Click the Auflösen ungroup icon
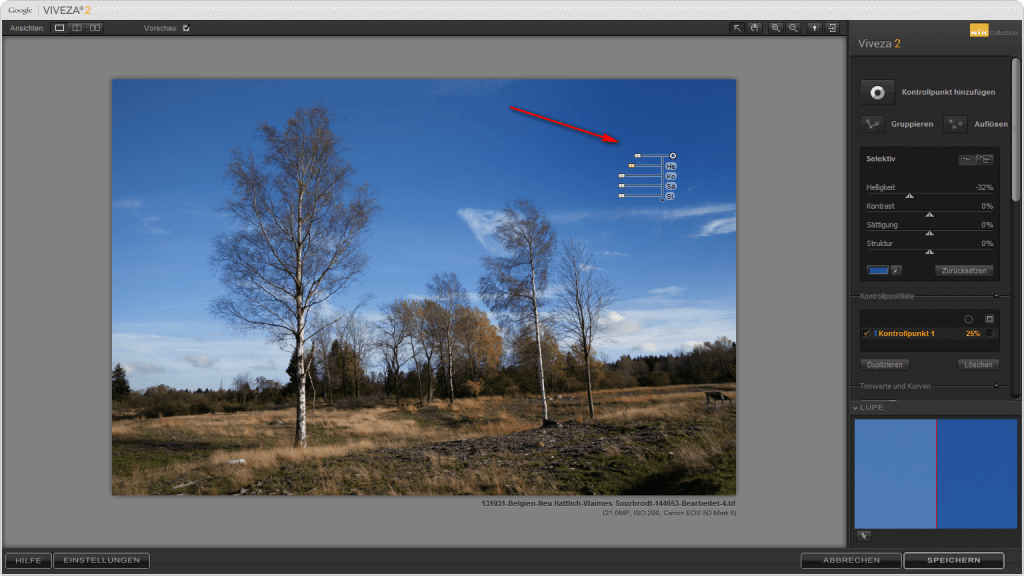 pos(955,123)
